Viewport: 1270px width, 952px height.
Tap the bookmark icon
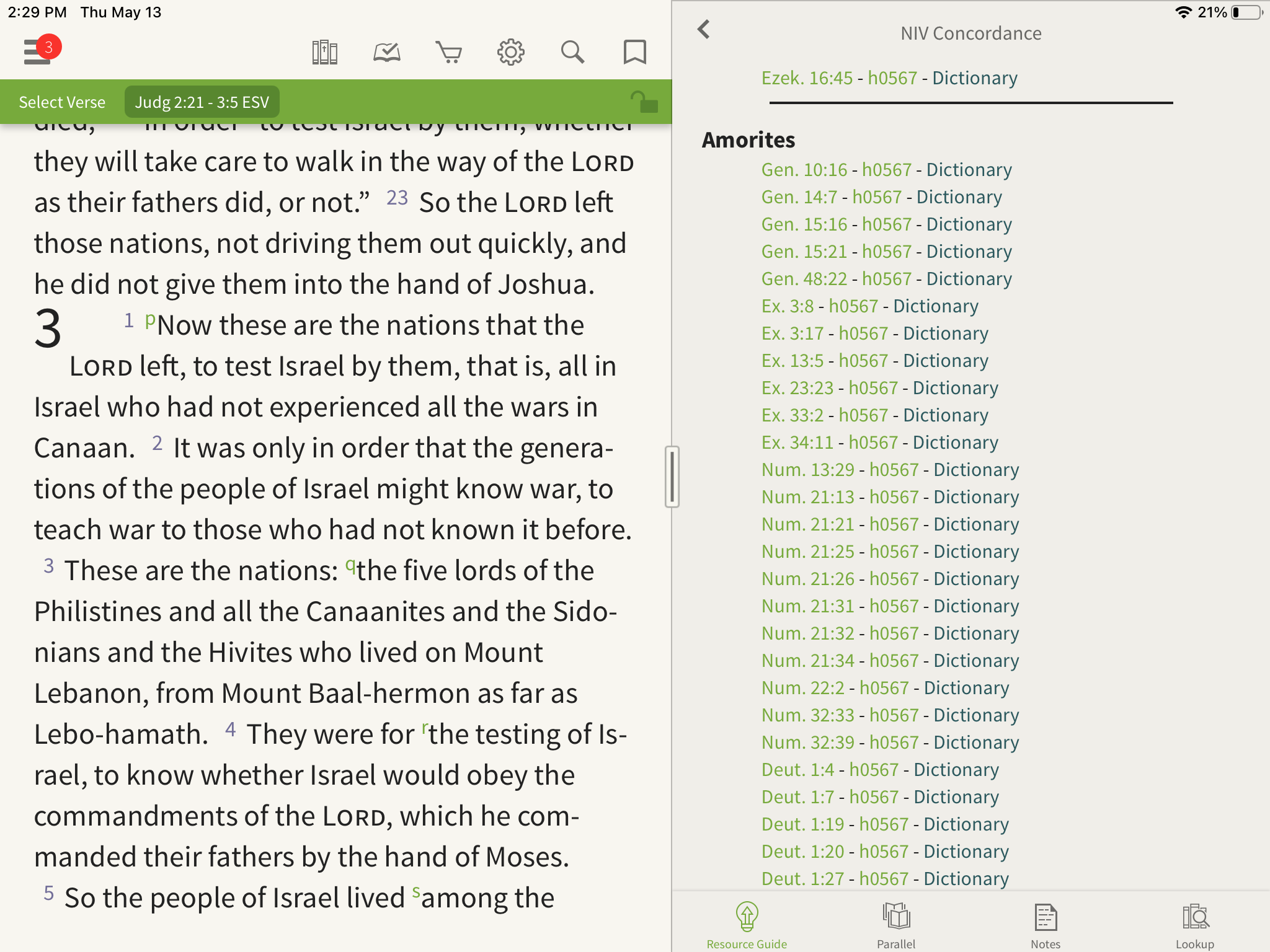[634, 53]
